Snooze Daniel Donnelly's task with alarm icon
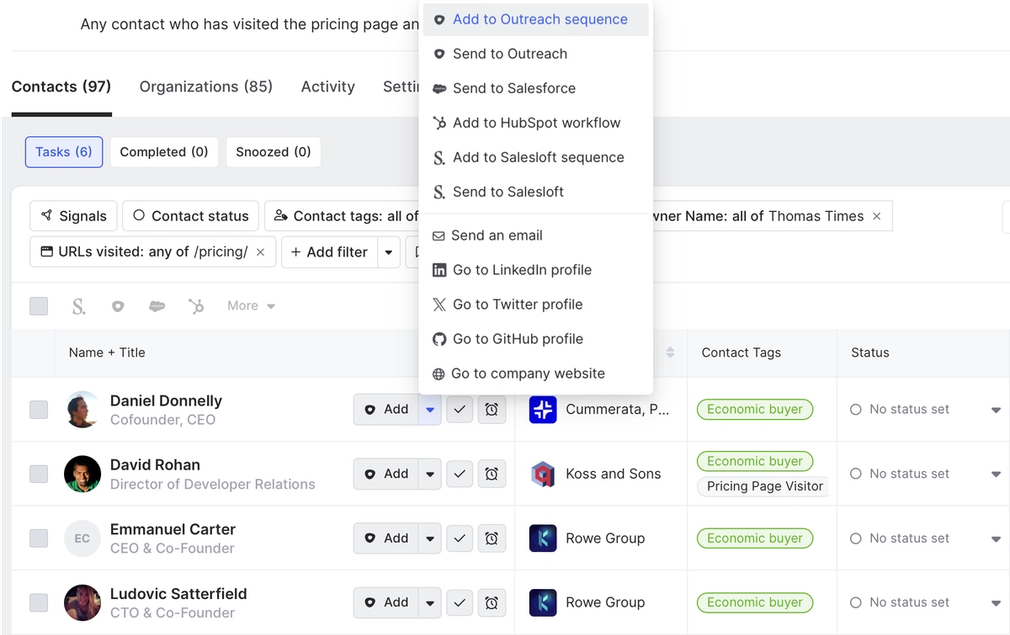 [x=491, y=410]
